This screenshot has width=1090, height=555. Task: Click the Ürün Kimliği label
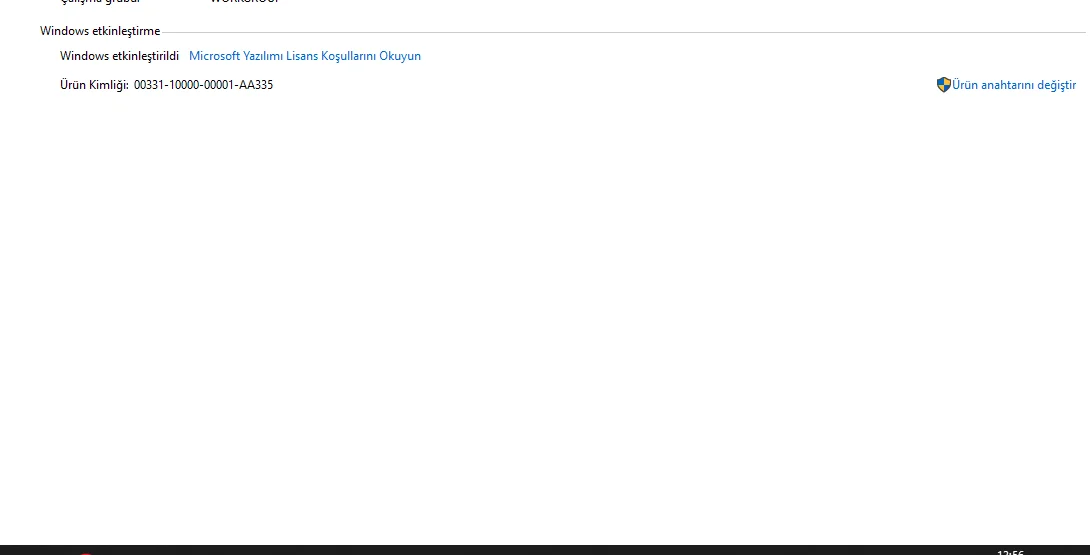point(94,85)
